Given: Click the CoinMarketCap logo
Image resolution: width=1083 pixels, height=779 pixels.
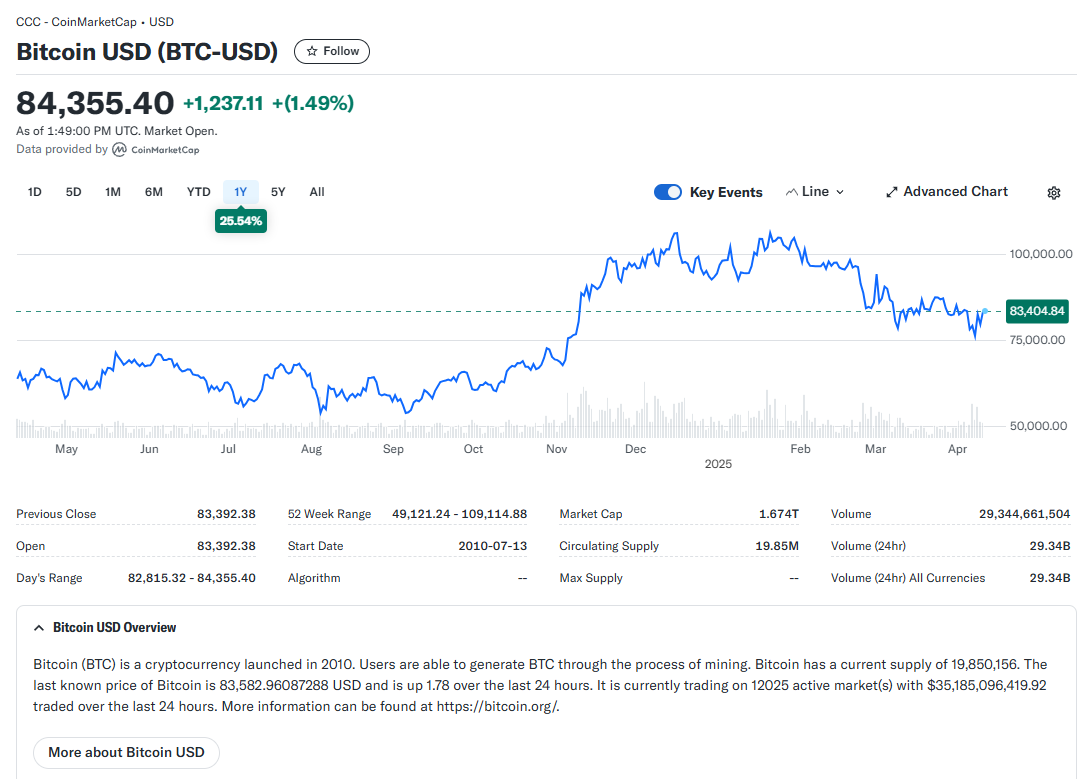Looking at the screenshot, I should pyautogui.click(x=156, y=150).
